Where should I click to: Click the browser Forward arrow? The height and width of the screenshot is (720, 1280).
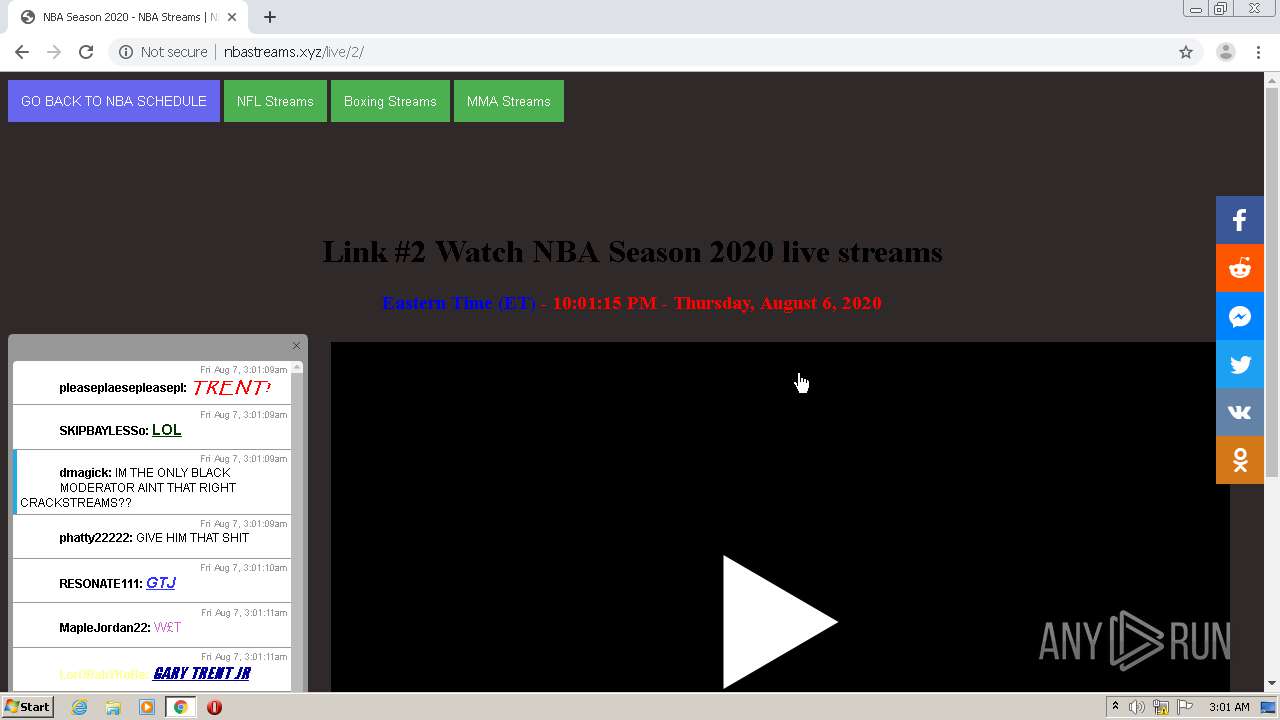[54, 52]
